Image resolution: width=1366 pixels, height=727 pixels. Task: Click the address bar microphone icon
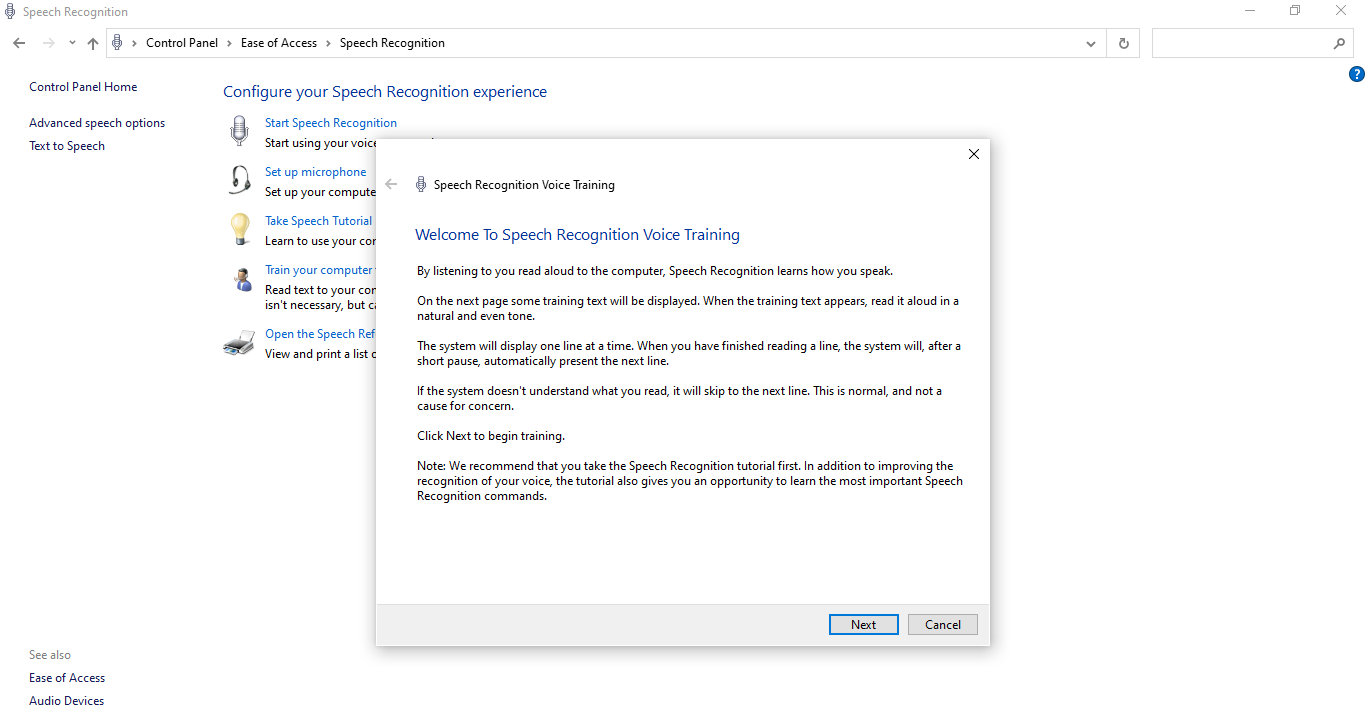(117, 43)
